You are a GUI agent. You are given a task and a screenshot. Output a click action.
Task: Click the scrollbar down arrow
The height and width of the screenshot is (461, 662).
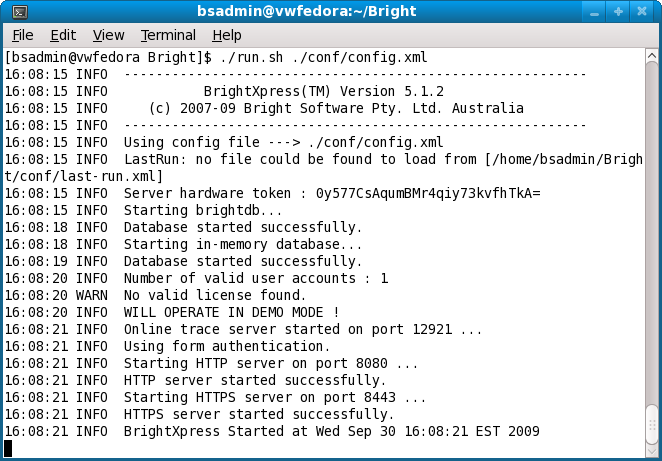(x=652, y=449)
